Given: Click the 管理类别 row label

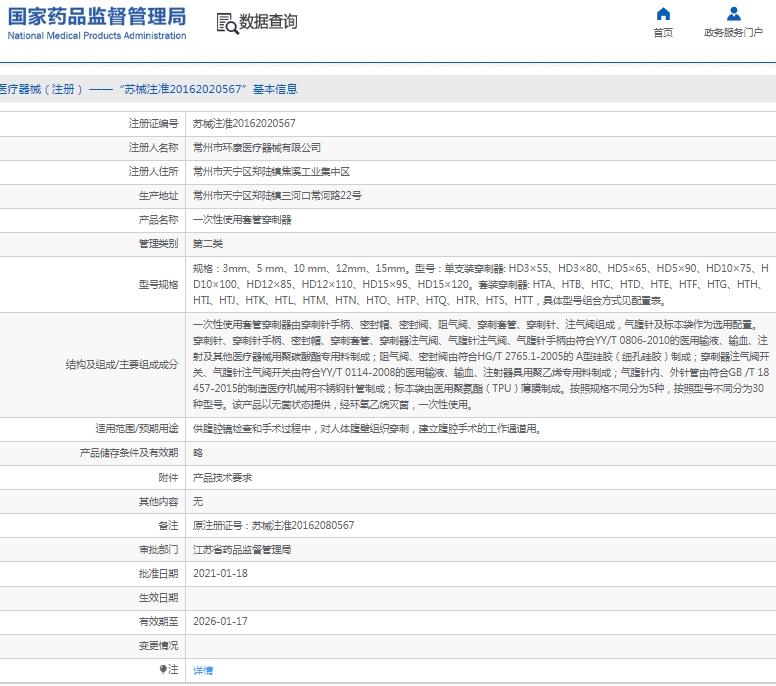Looking at the screenshot, I should pyautogui.click(x=158, y=244).
